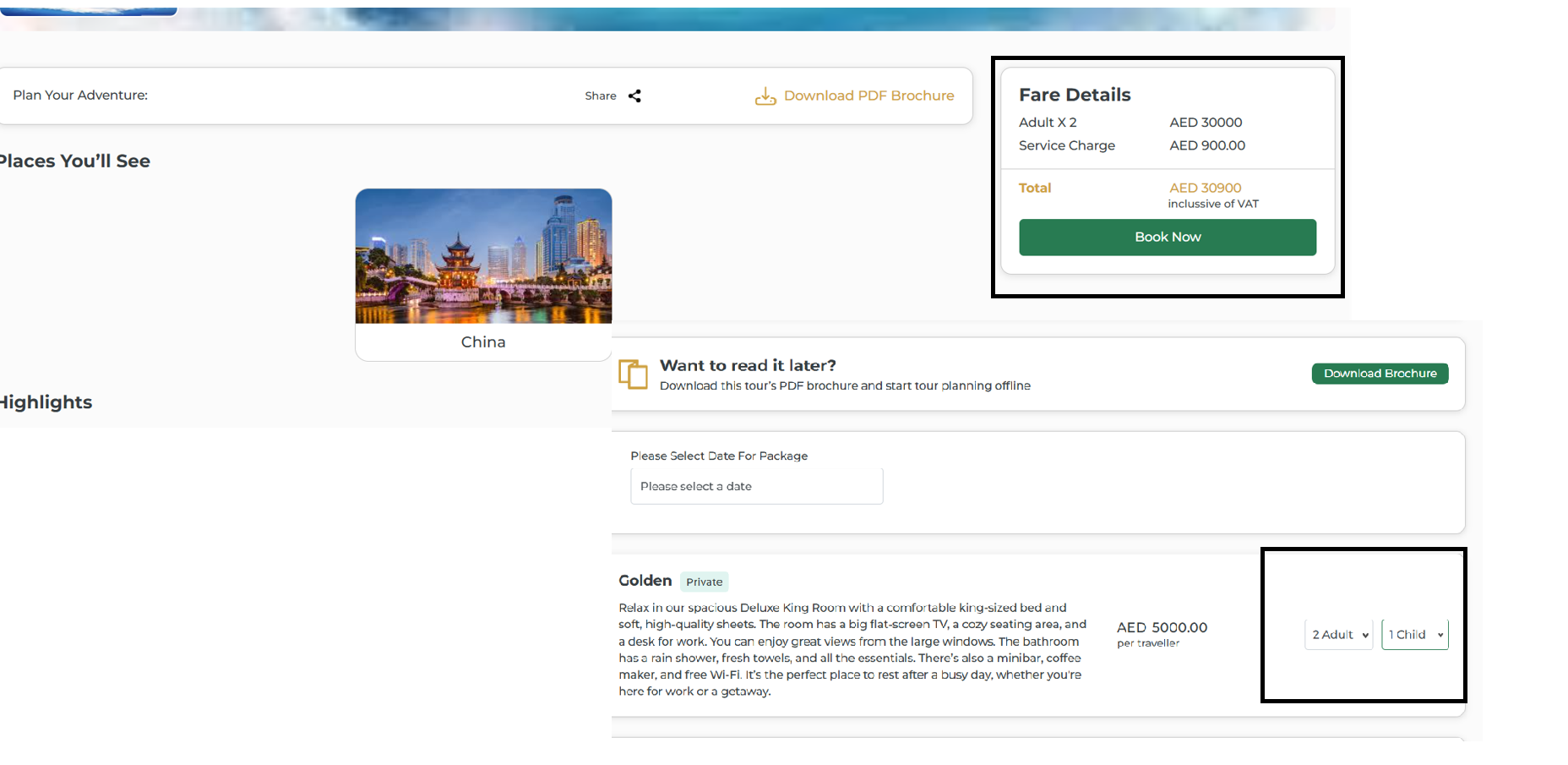Image resolution: width=1568 pixels, height=765 pixels.
Task: Open the Download PDF Brochure link
Action: pyautogui.click(x=868, y=96)
